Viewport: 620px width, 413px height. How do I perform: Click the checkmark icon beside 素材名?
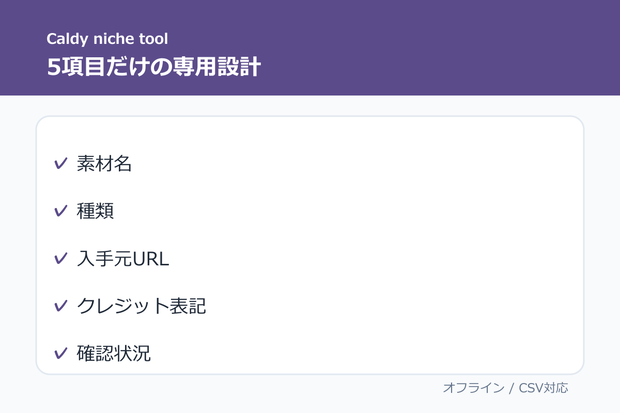[x=60, y=163]
